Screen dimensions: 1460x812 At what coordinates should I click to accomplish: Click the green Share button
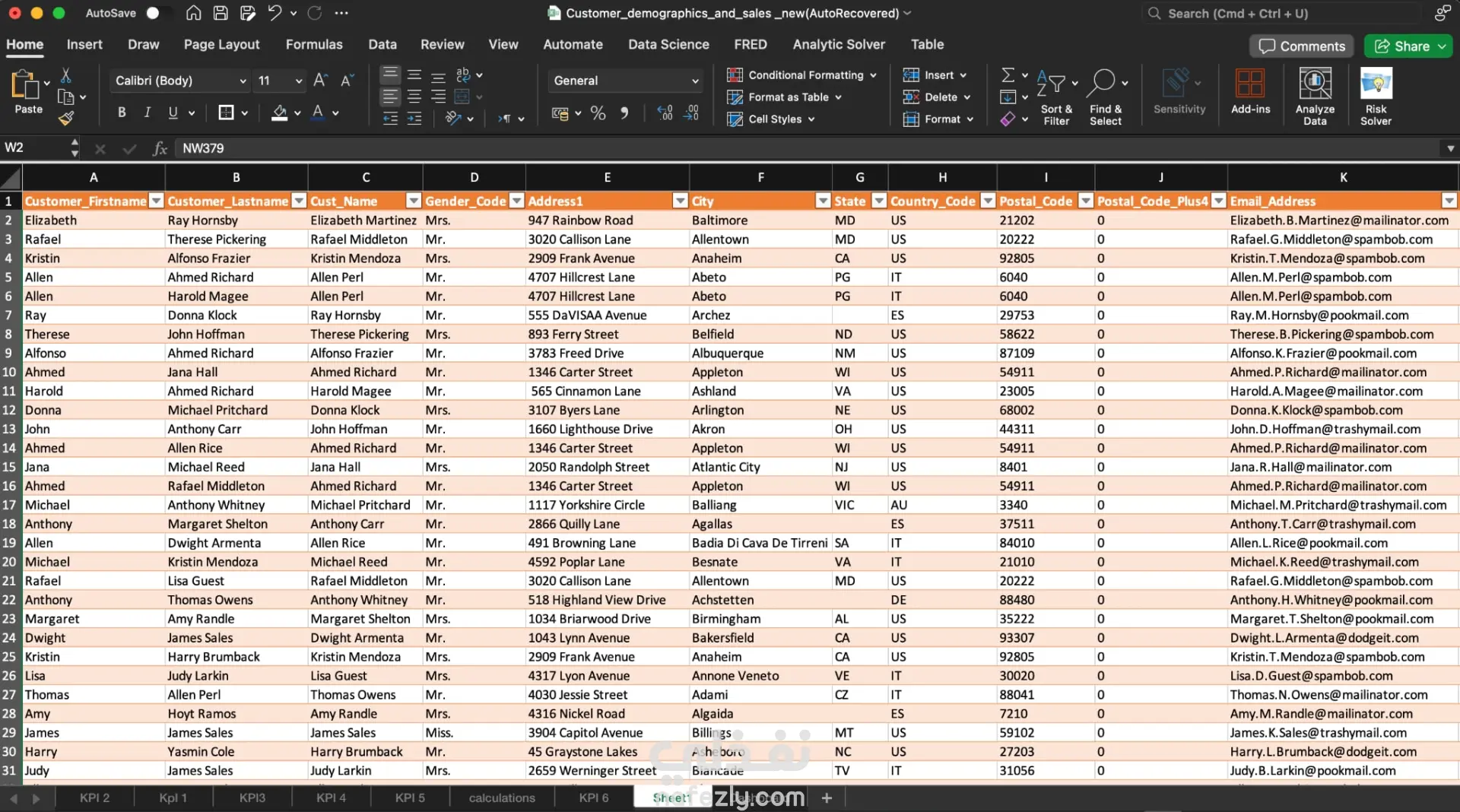click(x=1408, y=46)
